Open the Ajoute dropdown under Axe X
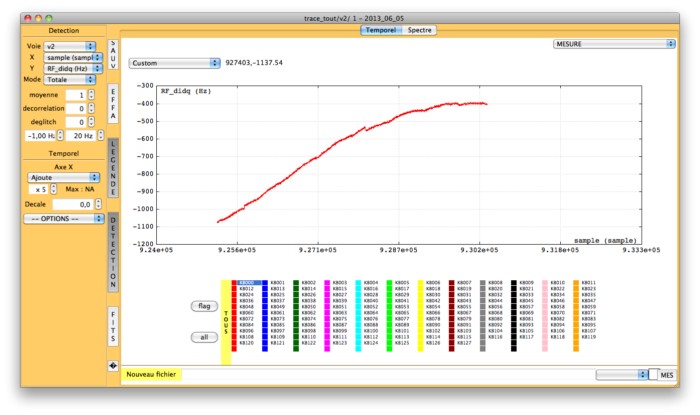 click(63, 177)
